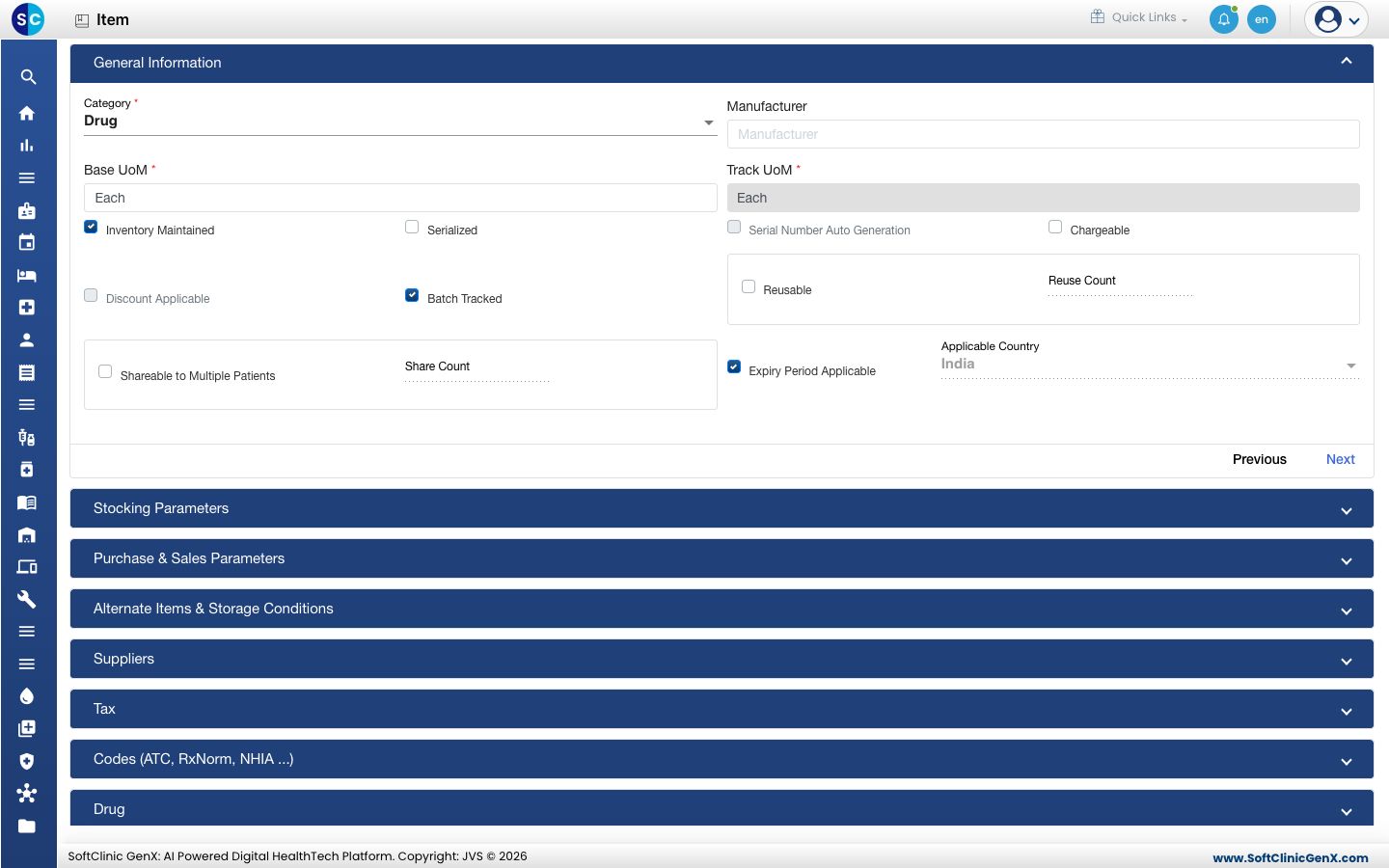Open the Applicable Country dropdown
The width and height of the screenshot is (1389, 868).
[x=1150, y=365]
